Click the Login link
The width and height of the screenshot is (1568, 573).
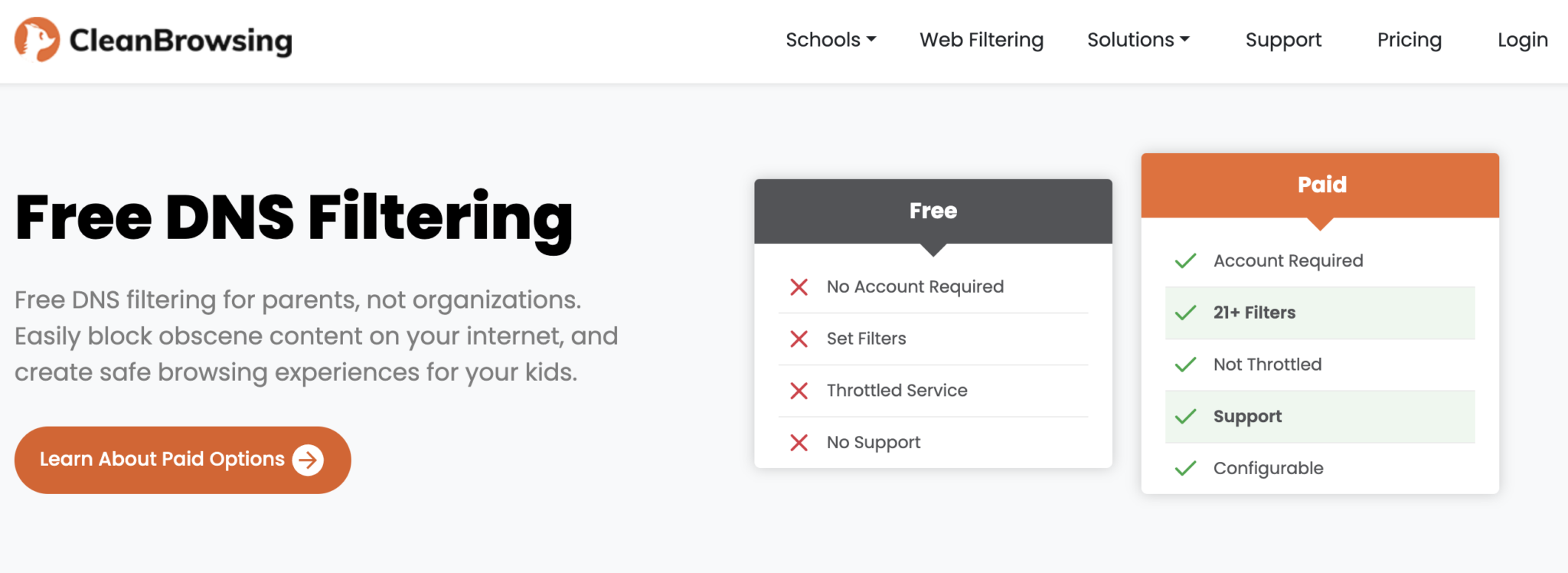1522,40
